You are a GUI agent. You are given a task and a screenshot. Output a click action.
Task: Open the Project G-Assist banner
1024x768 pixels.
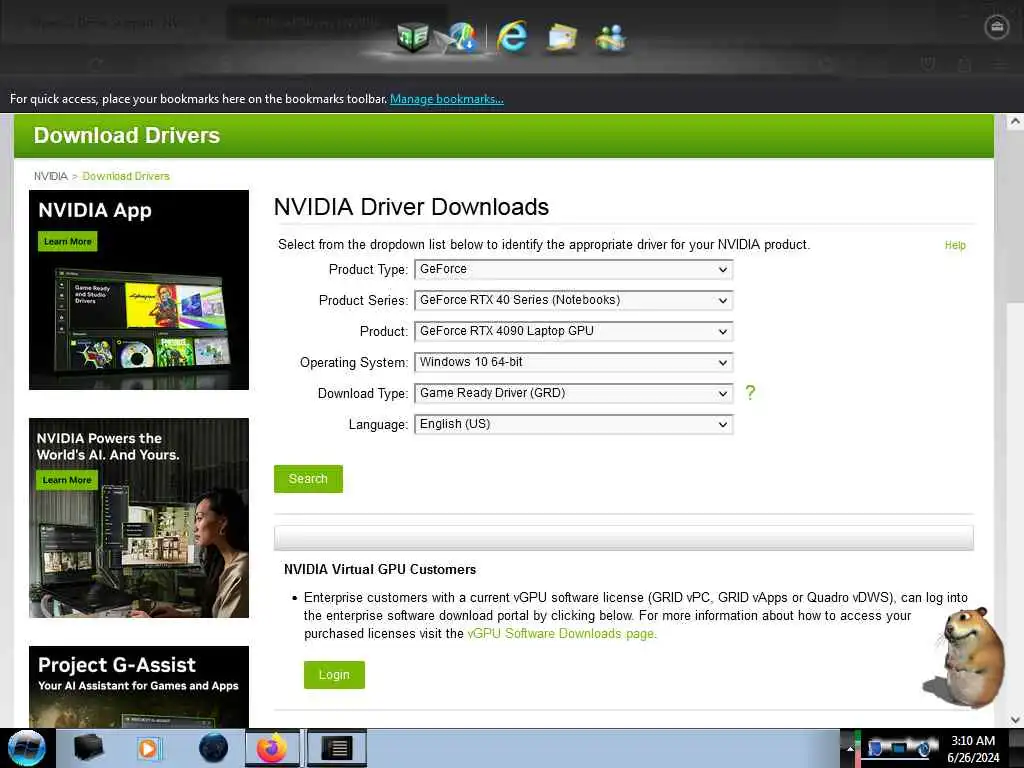click(139, 686)
